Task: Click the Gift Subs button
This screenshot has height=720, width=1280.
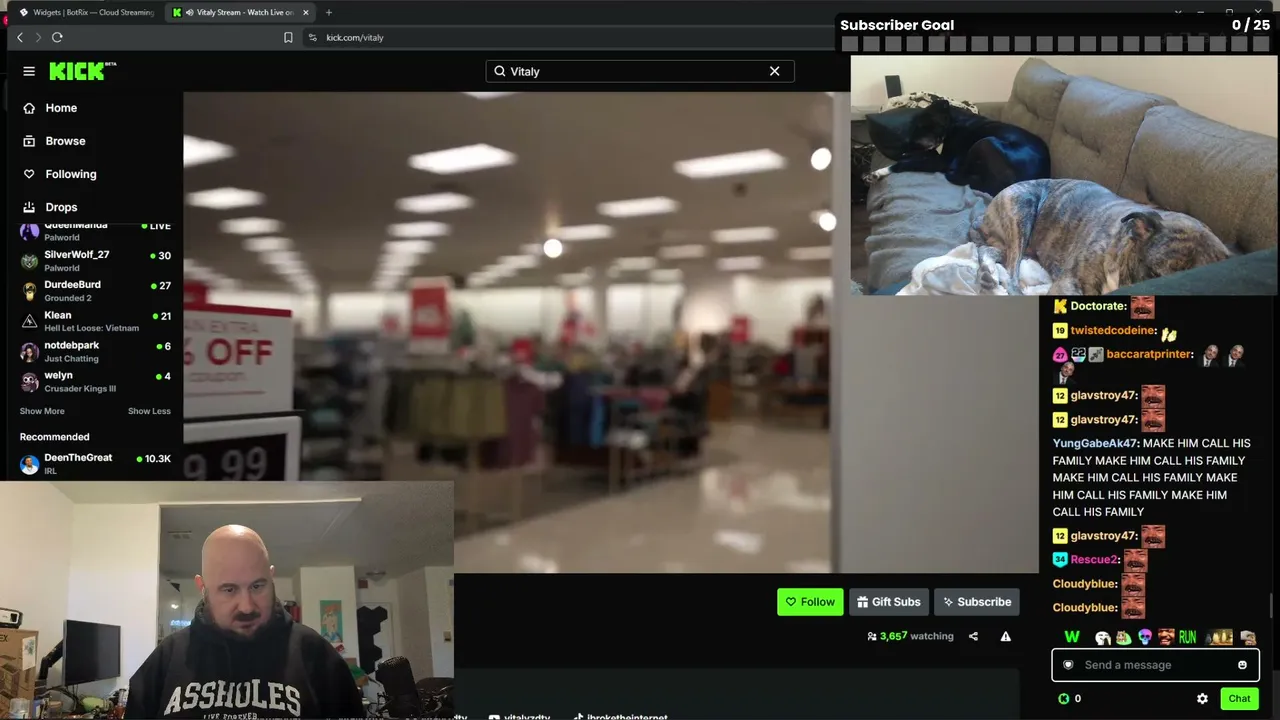Action: pyautogui.click(x=889, y=602)
